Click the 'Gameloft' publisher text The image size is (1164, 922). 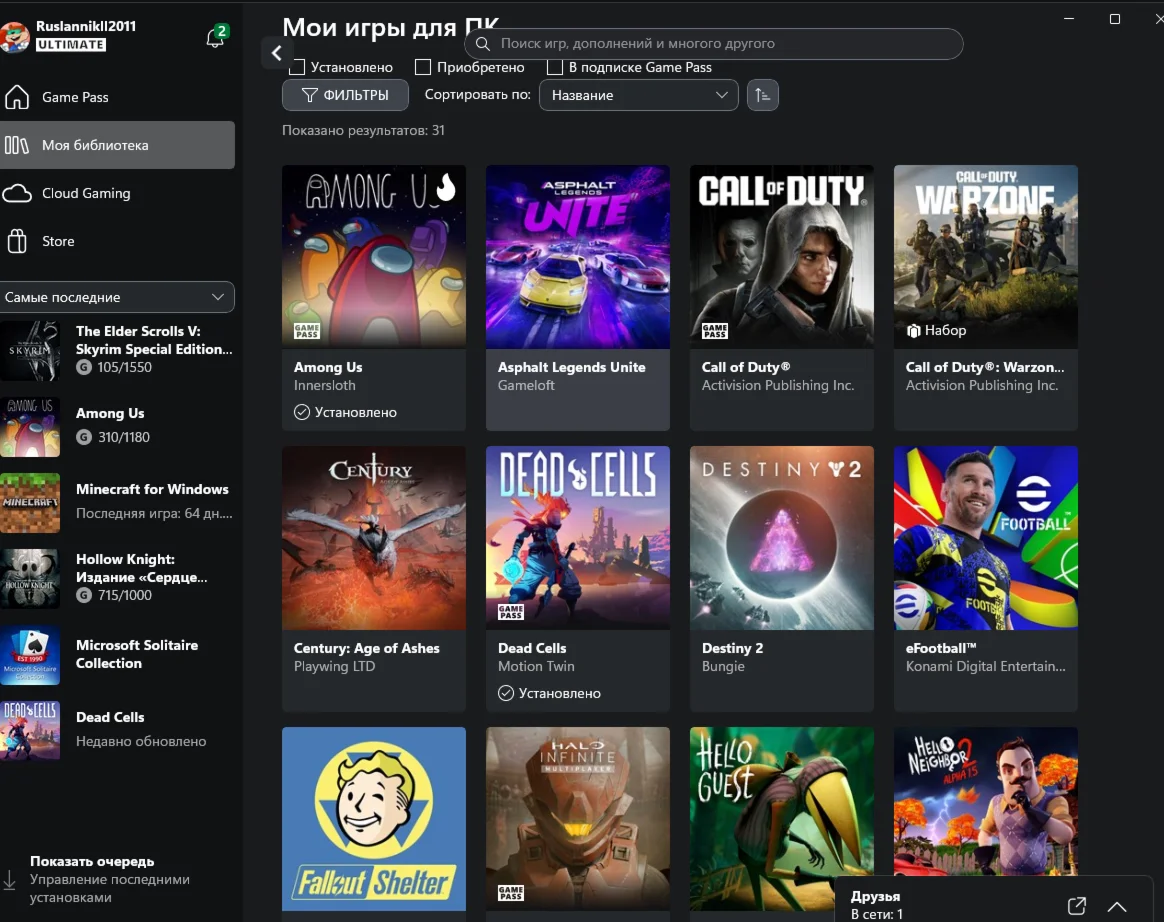click(526, 385)
